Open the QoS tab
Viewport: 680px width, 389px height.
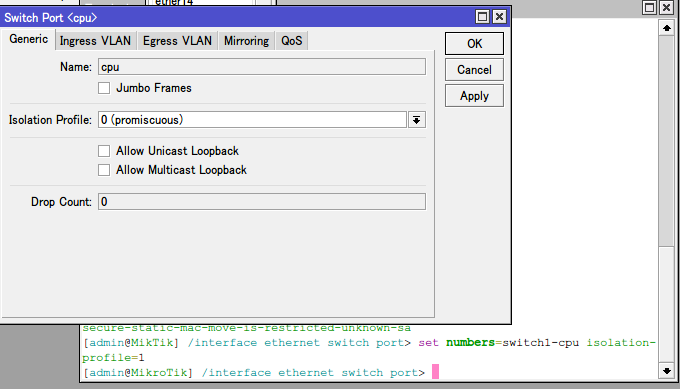291,41
